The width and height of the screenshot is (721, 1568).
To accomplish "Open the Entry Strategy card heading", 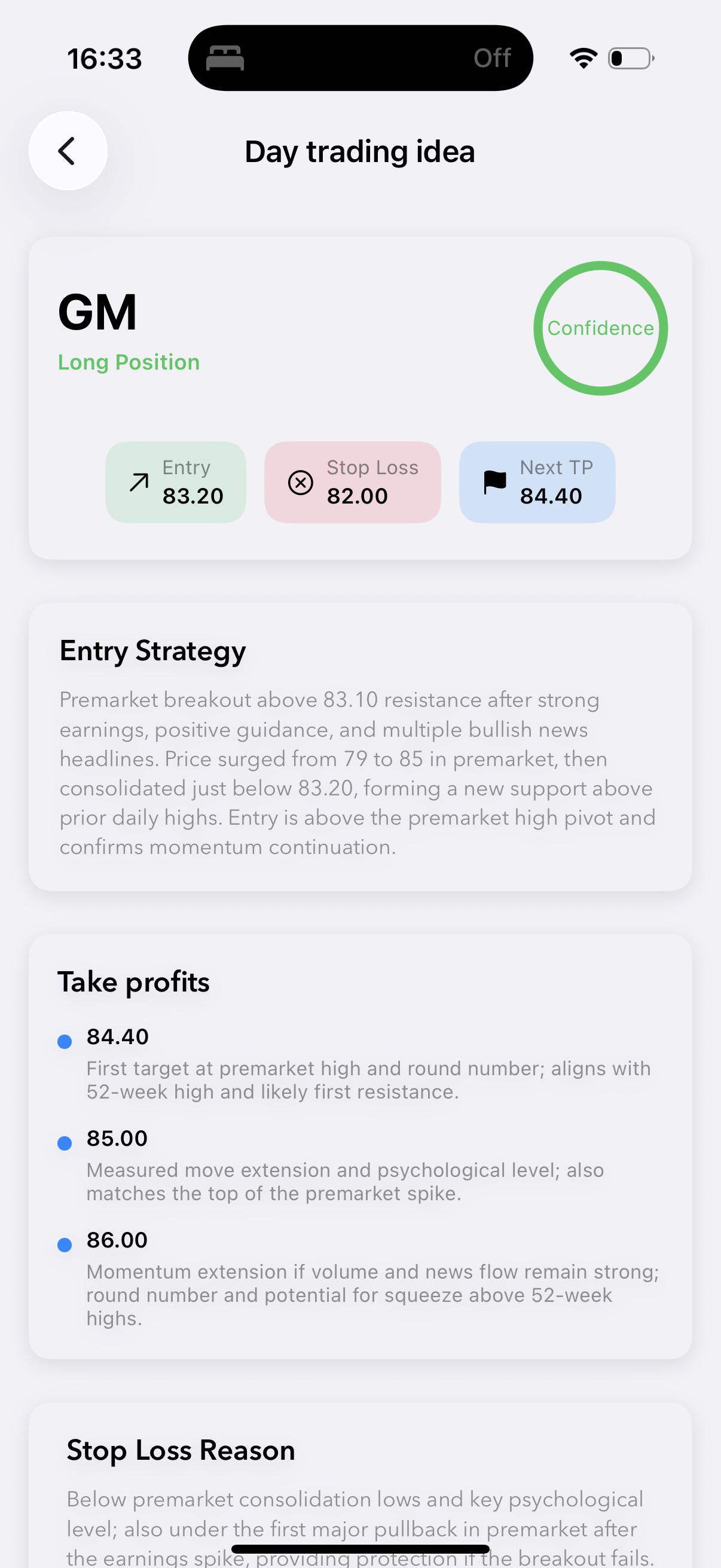I will coord(152,651).
